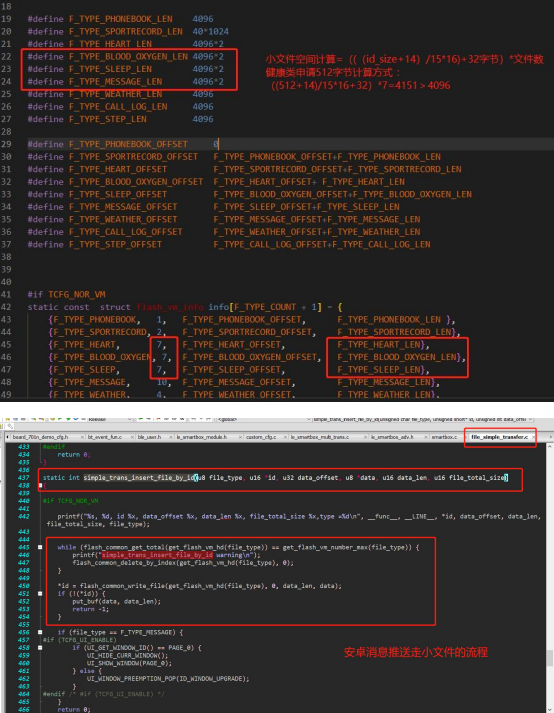Click 'return -1;' on line 453
The height and width of the screenshot is (713, 554).
point(91,609)
